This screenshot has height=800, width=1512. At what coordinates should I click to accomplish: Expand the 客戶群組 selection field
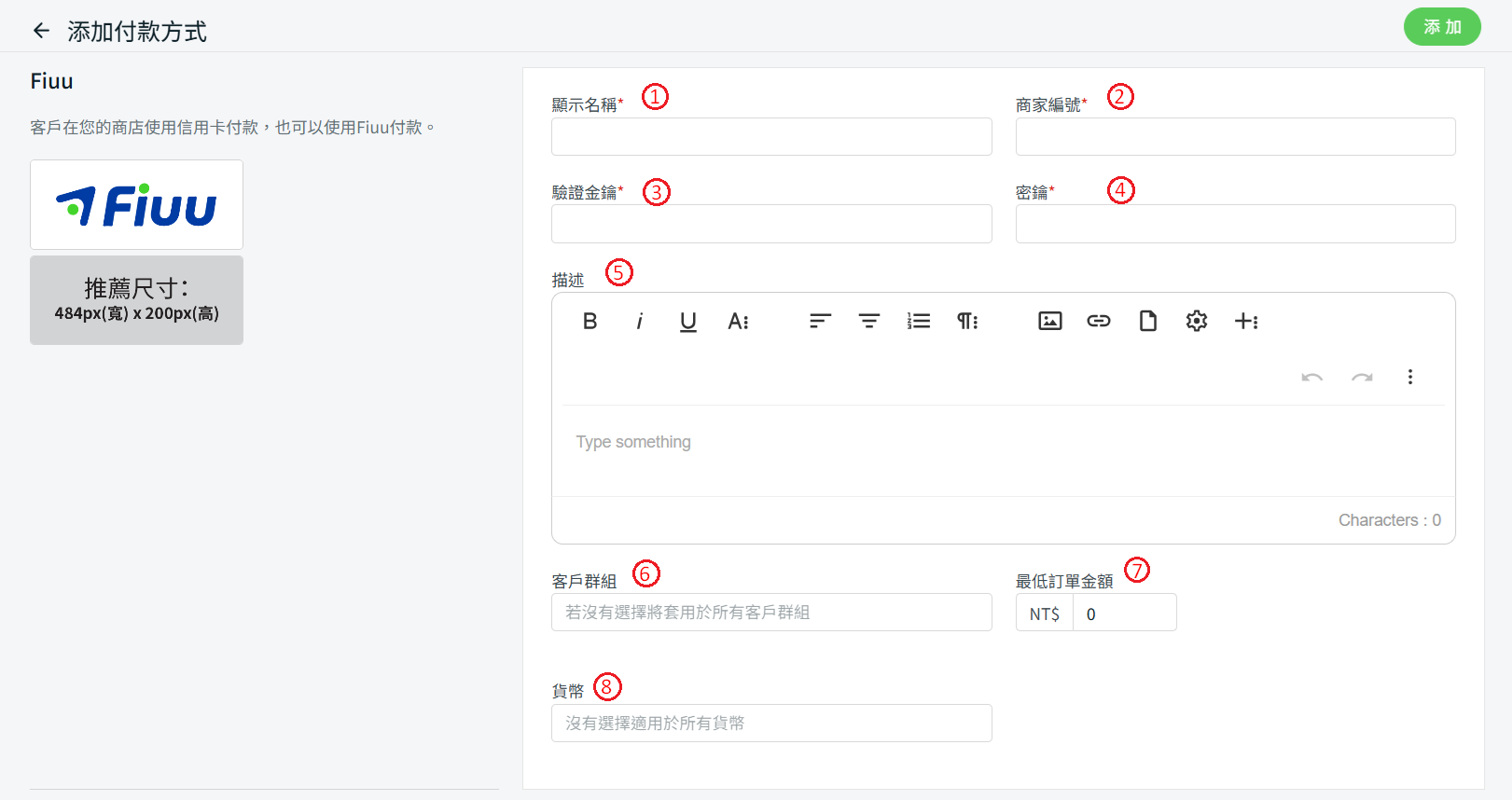(x=771, y=613)
